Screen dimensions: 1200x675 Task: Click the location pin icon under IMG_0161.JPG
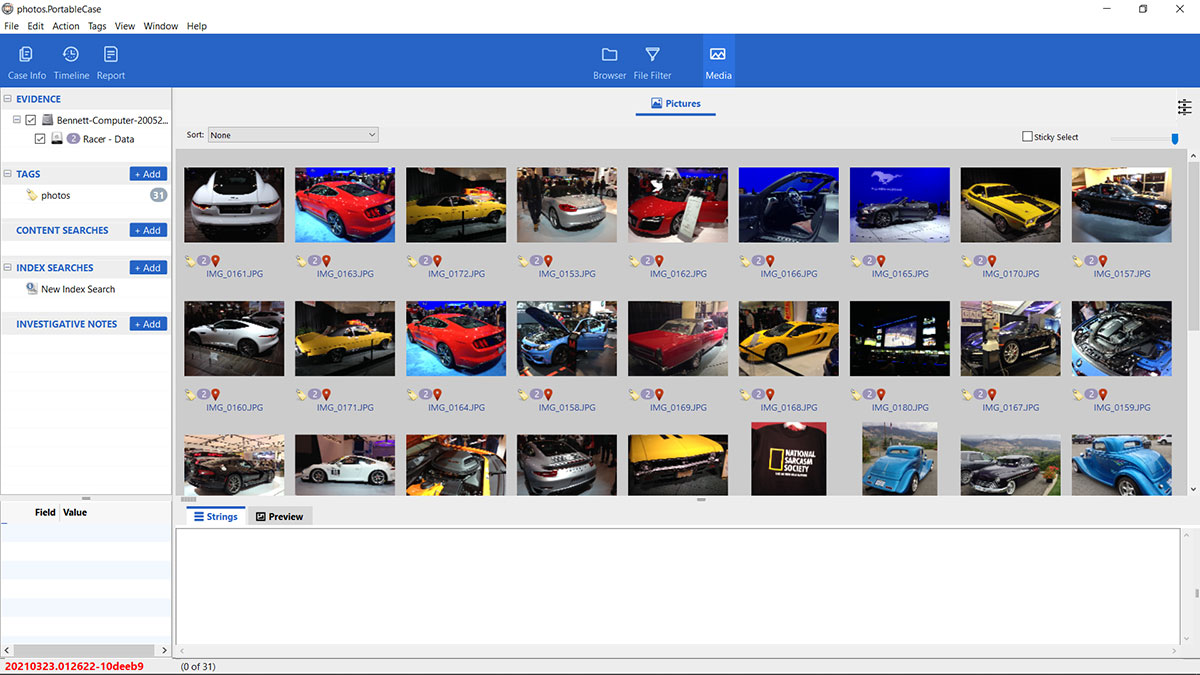point(215,261)
